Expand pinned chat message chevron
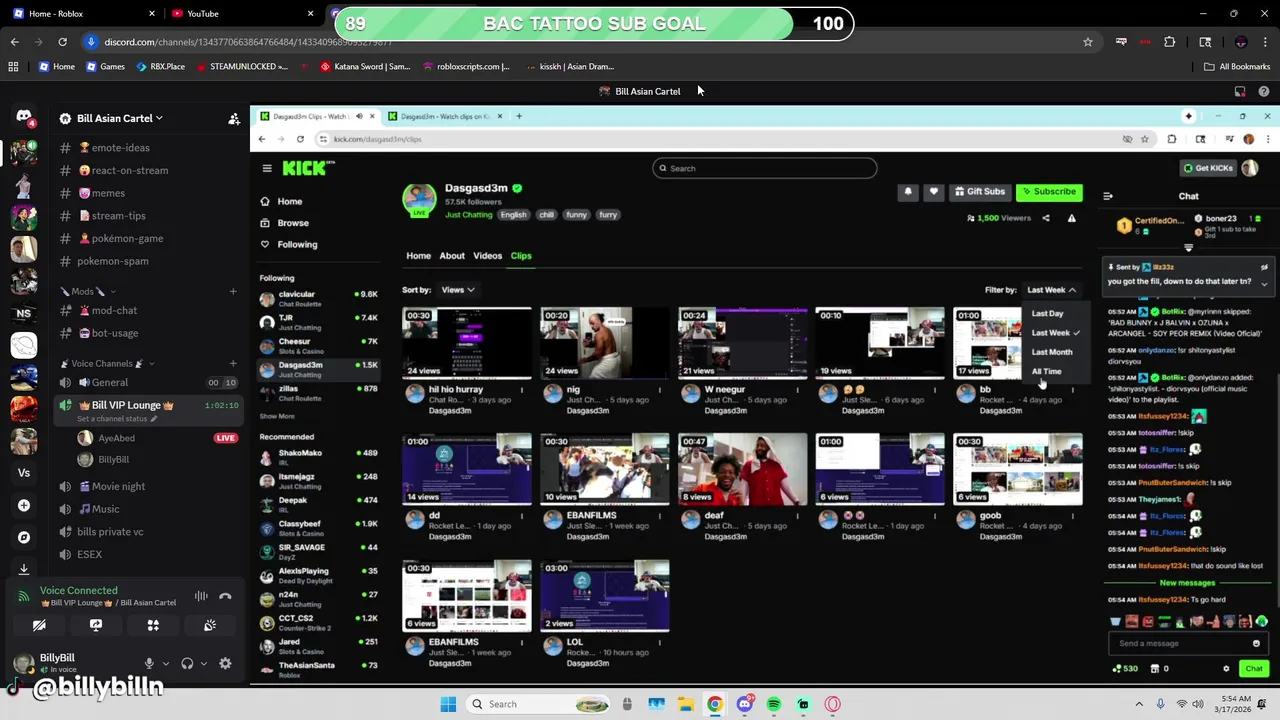Viewport: 1280px width, 720px height. pos(1264,284)
